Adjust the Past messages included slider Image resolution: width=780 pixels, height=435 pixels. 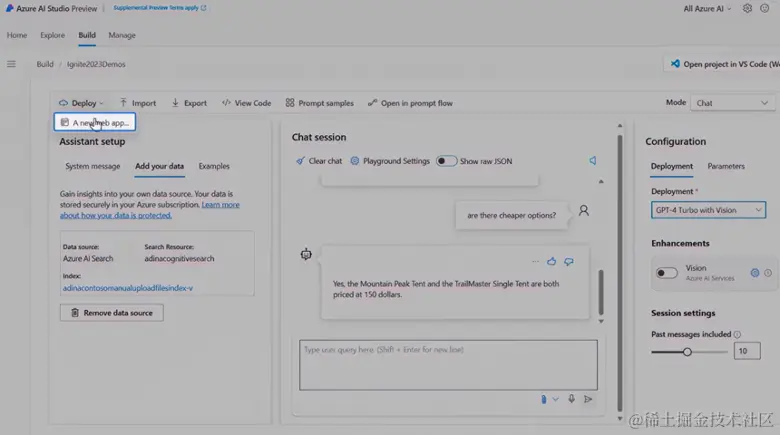(687, 352)
